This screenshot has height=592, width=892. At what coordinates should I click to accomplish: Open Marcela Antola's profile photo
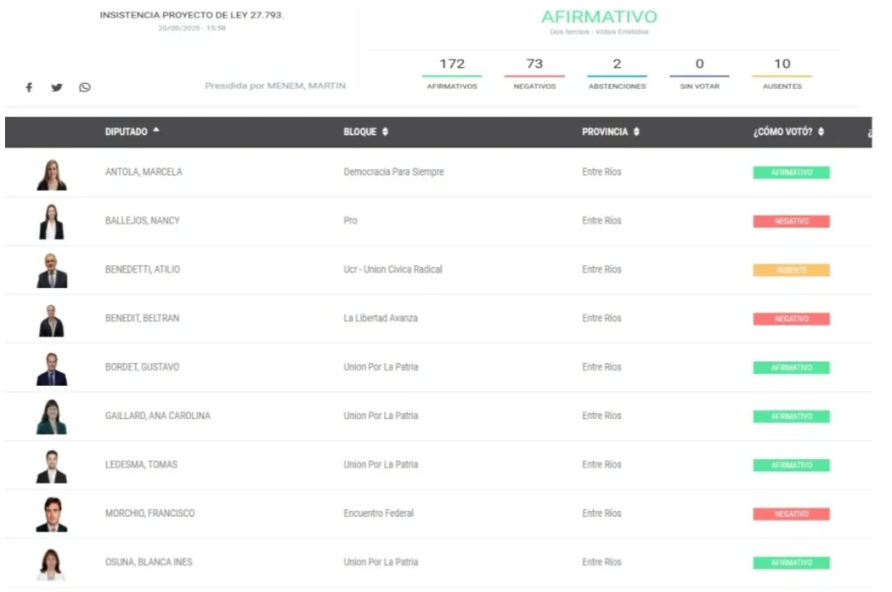coord(52,174)
